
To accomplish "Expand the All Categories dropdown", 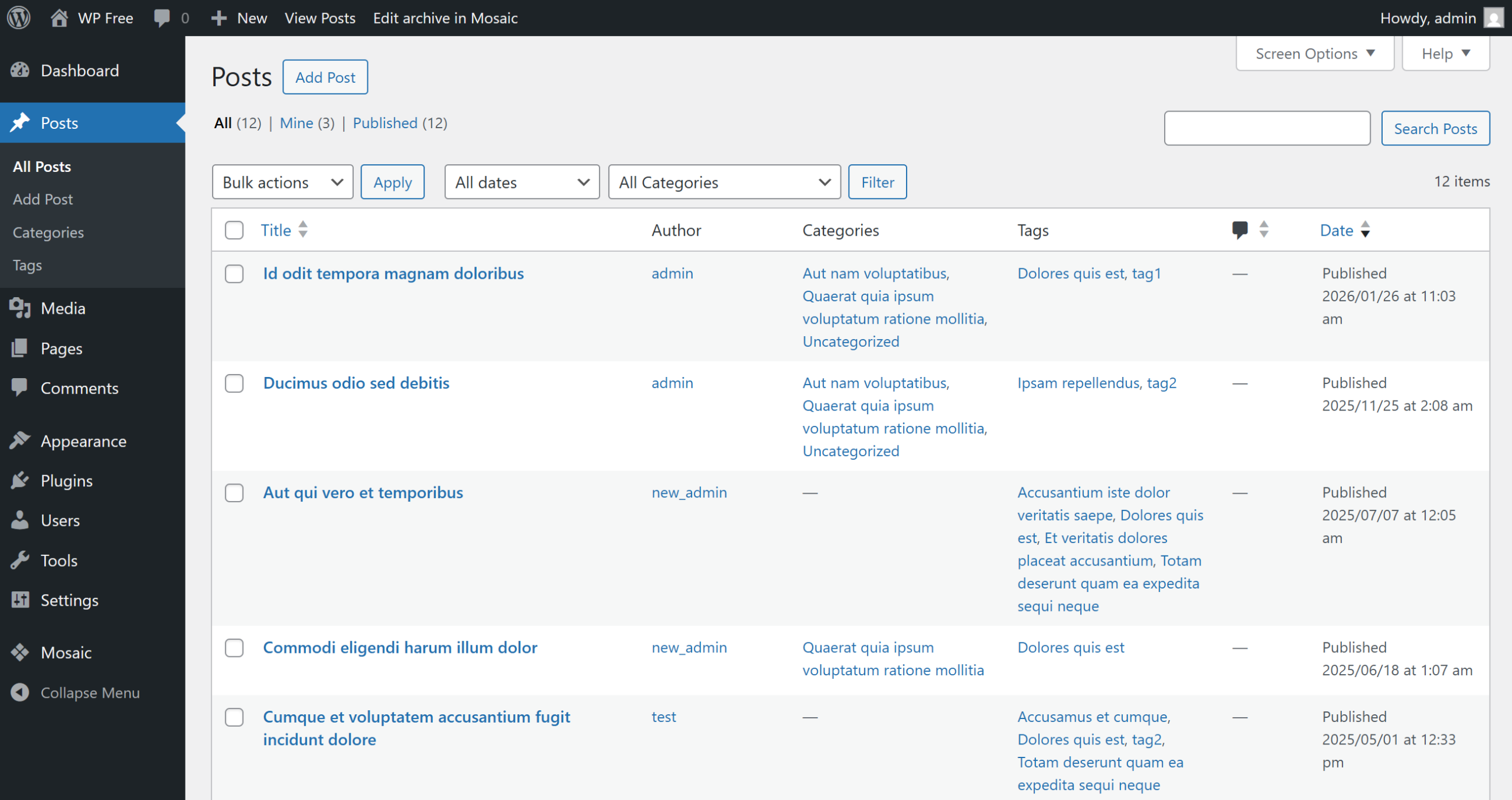I will (724, 182).
